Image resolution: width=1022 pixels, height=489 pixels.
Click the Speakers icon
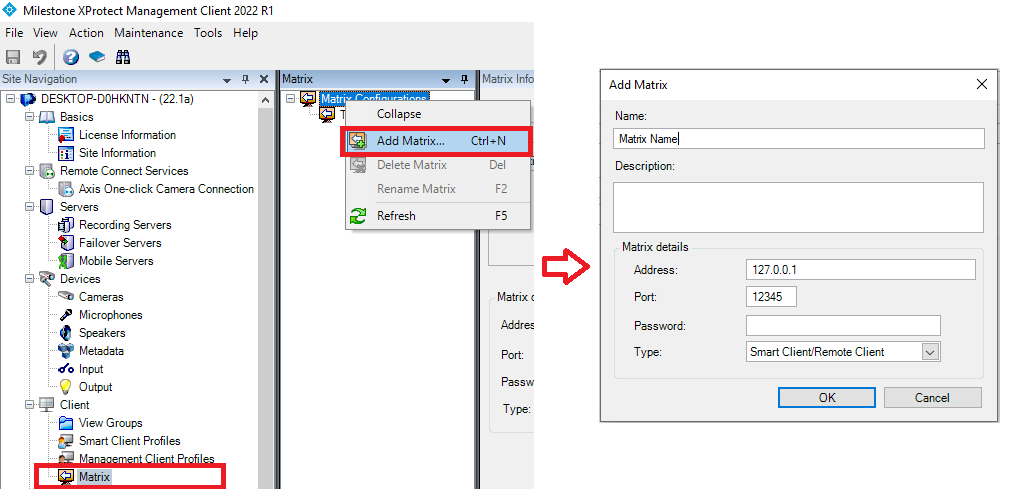click(x=66, y=333)
